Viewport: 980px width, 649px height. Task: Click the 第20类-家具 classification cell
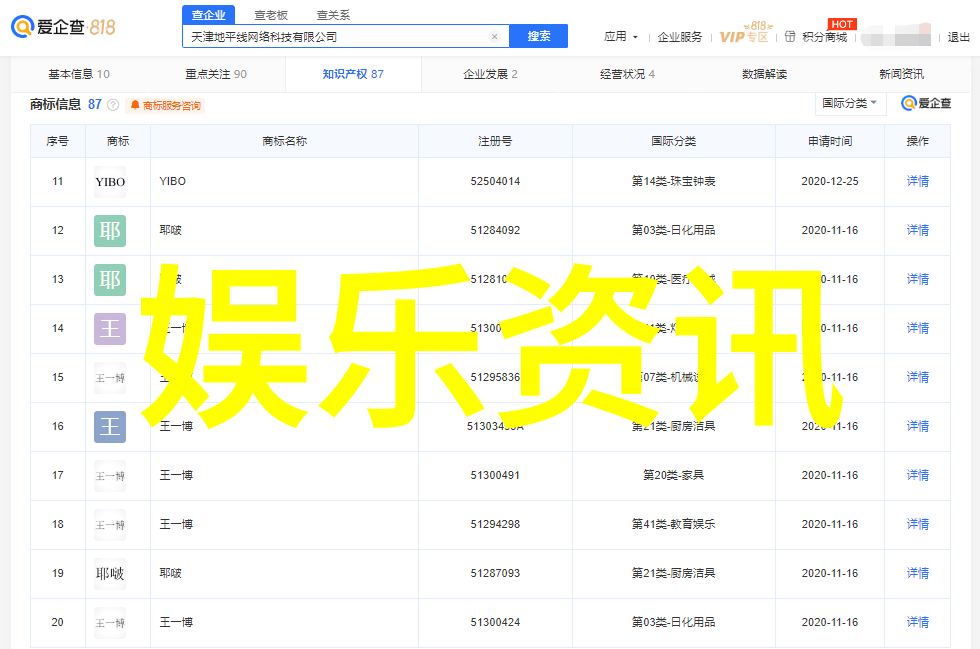coord(673,475)
